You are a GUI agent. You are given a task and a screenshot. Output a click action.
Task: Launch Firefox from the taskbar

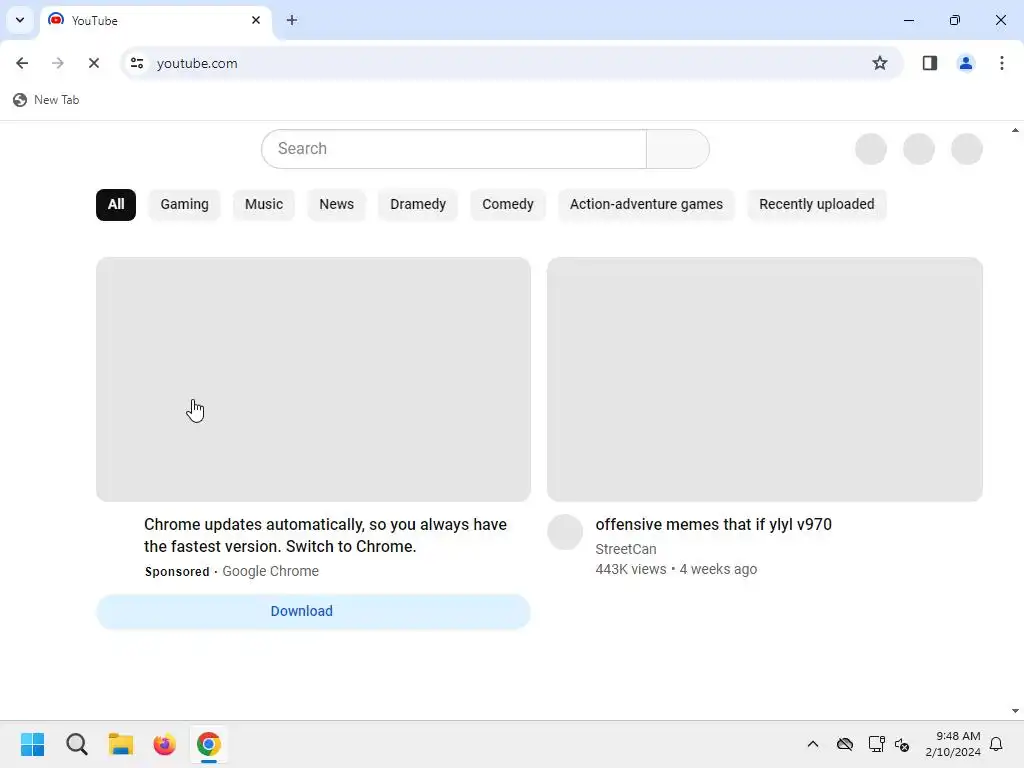pos(165,744)
